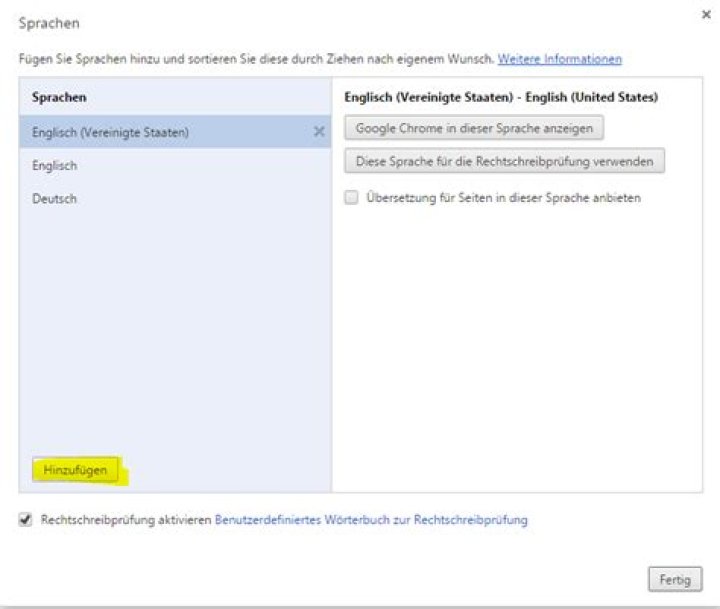Select the Deutsch language entry
This screenshot has width=720, height=609.
pos(175,198)
